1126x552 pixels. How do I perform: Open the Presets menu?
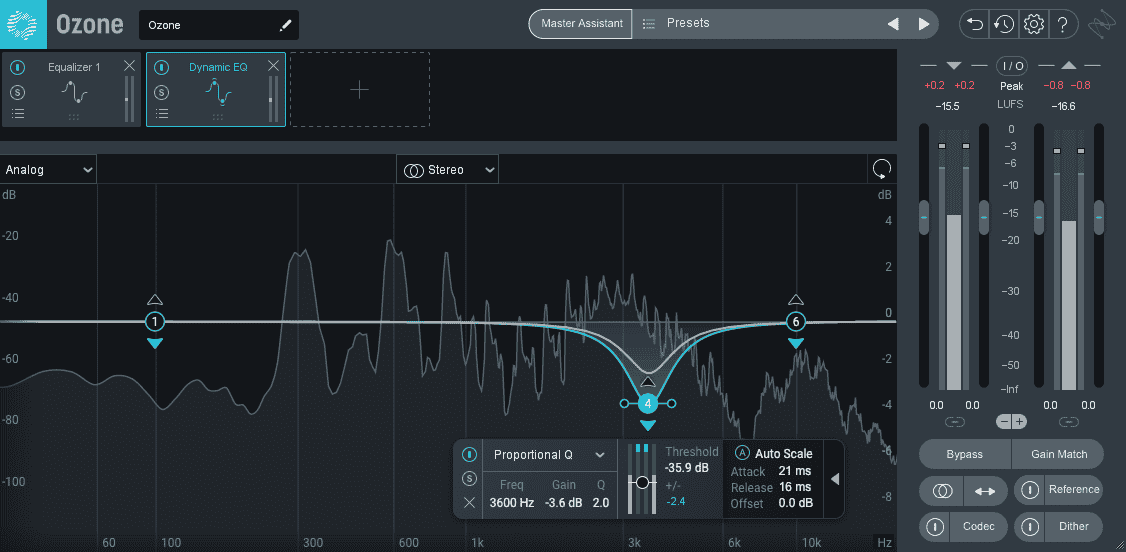click(688, 23)
